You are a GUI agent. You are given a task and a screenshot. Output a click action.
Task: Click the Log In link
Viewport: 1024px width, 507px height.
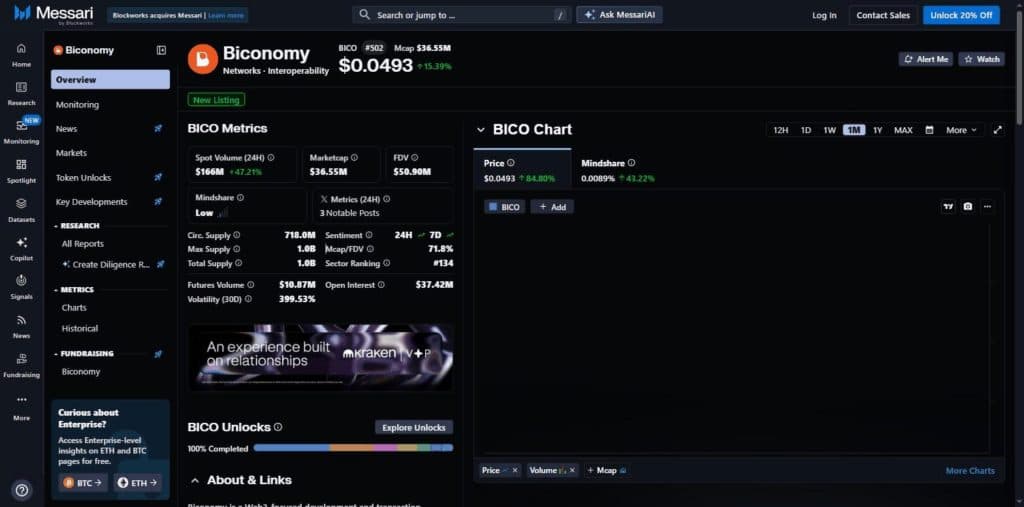824,15
